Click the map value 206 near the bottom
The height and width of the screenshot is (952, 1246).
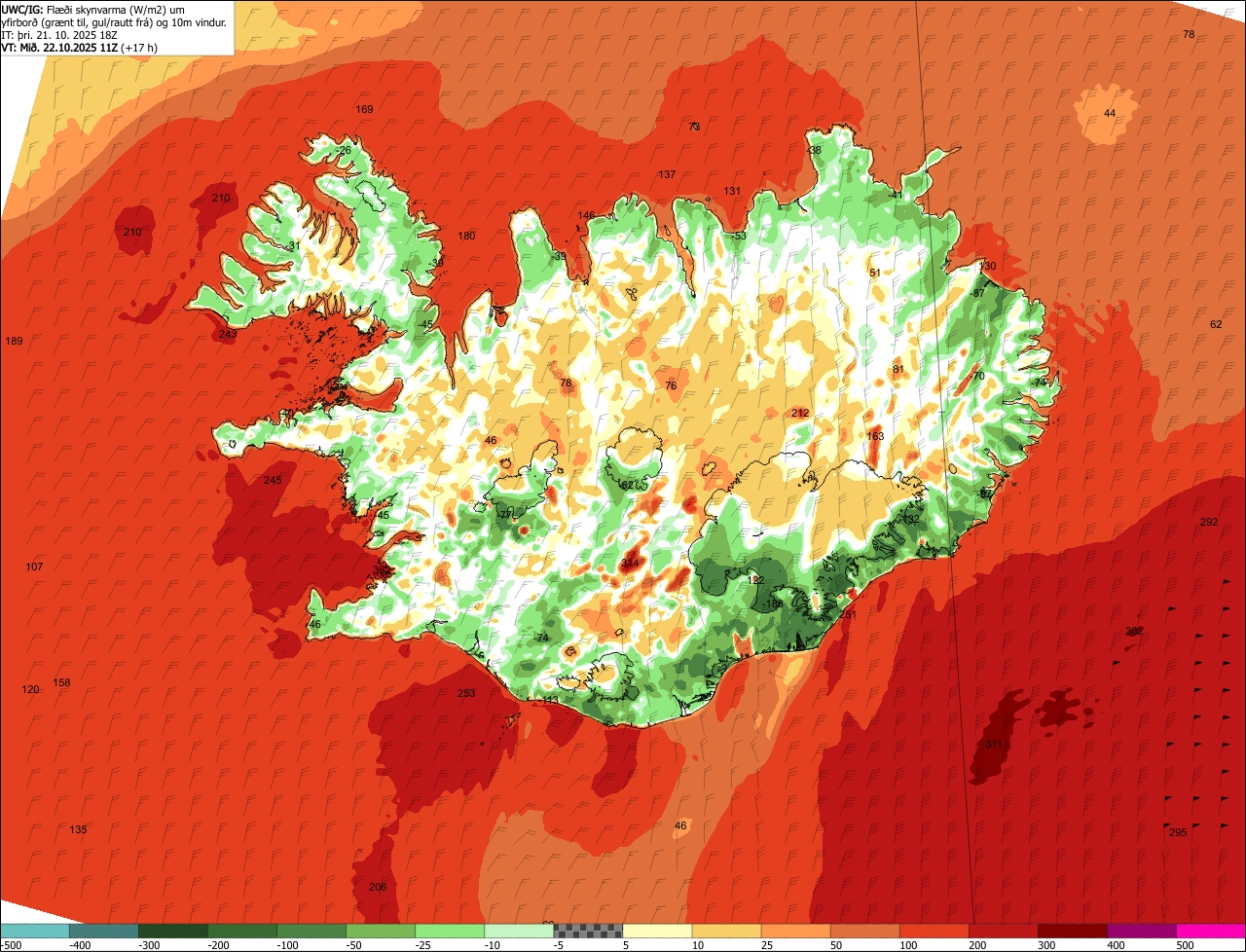click(378, 887)
